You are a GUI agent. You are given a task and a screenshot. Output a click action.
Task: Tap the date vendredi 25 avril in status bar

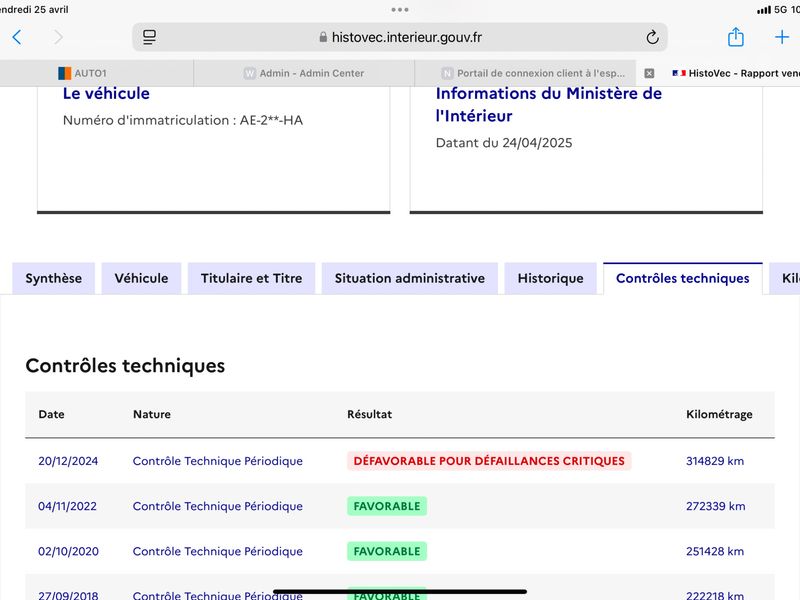point(34,10)
